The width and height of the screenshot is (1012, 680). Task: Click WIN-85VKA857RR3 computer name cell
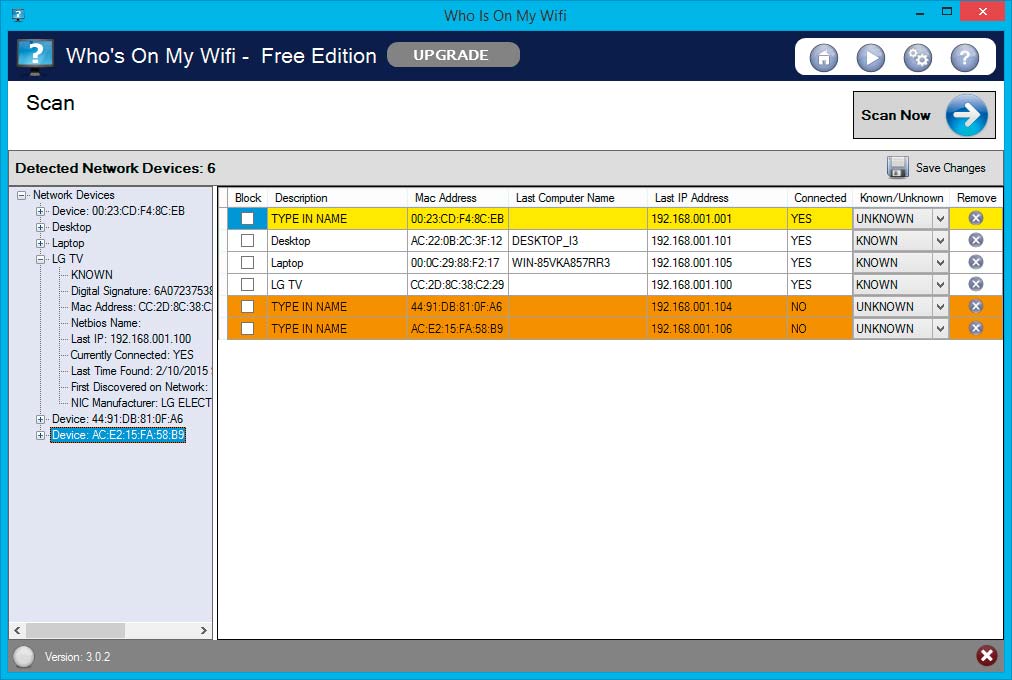point(578,263)
